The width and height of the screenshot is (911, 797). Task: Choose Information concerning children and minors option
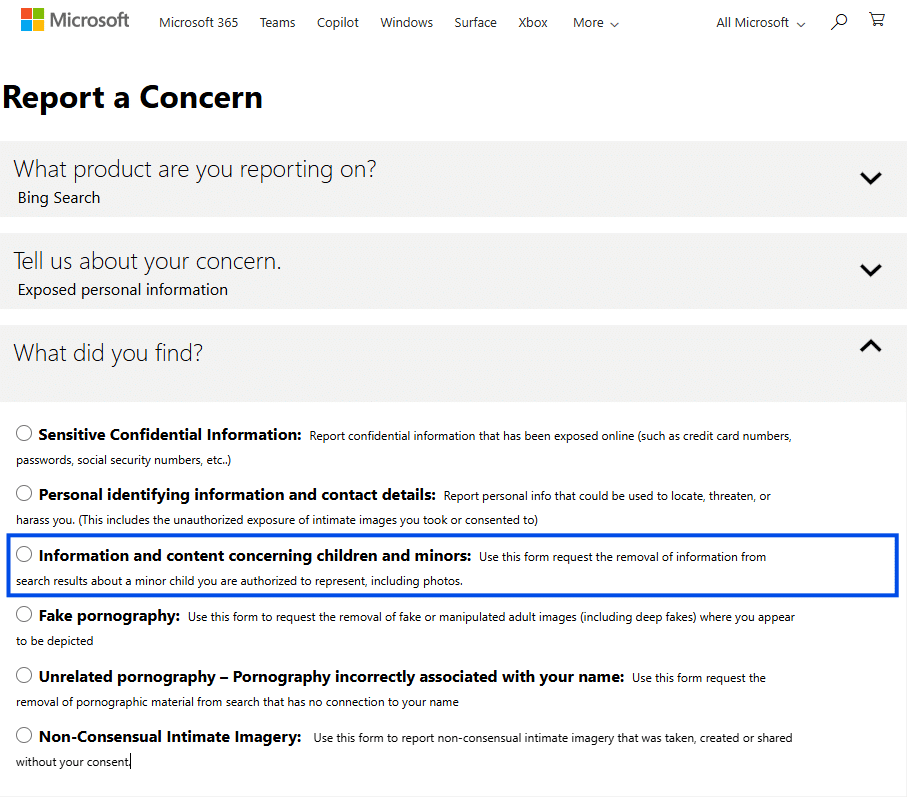(24, 555)
